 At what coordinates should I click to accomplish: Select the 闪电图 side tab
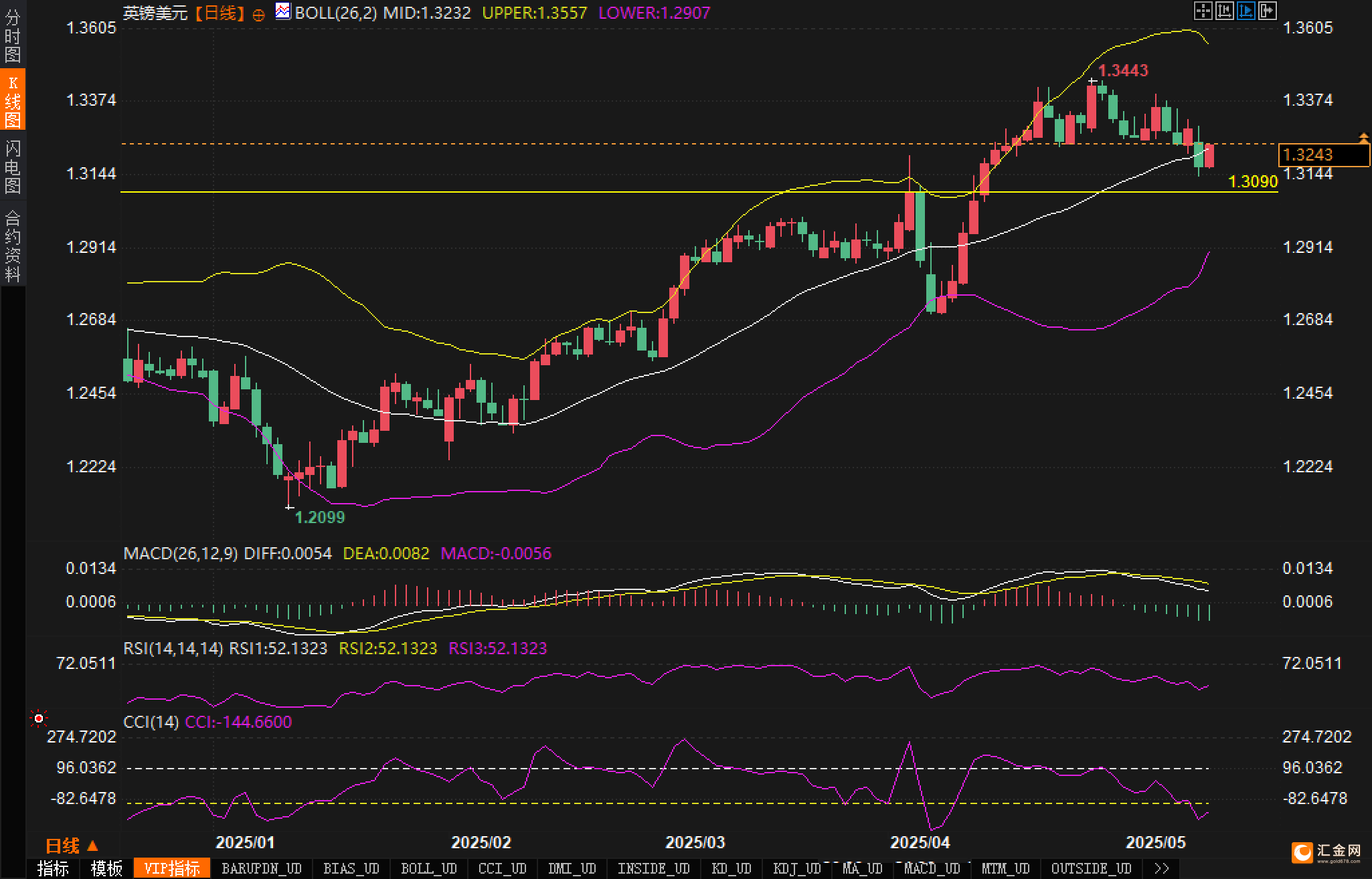(x=13, y=166)
